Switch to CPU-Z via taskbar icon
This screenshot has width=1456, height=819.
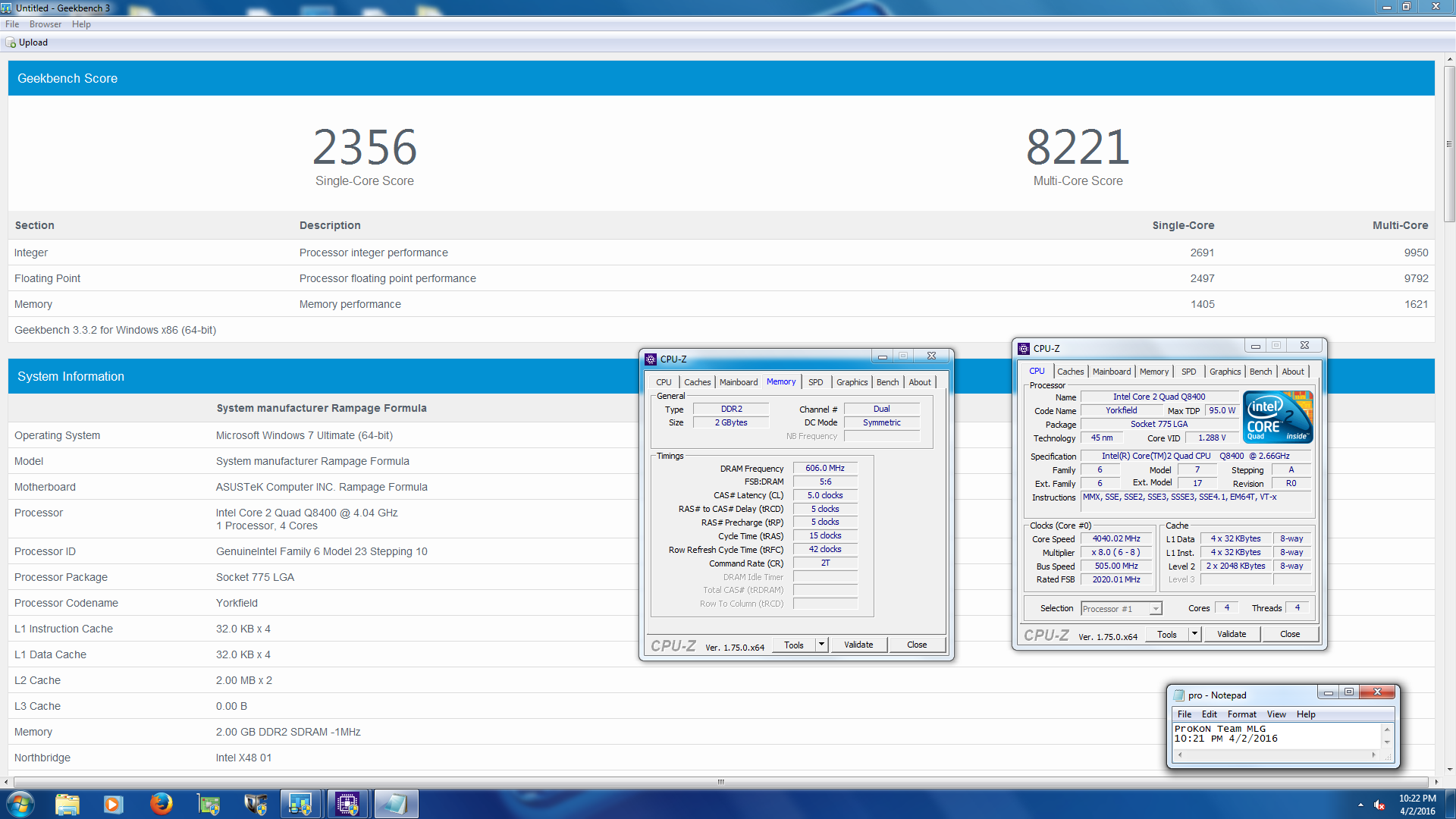[347, 804]
